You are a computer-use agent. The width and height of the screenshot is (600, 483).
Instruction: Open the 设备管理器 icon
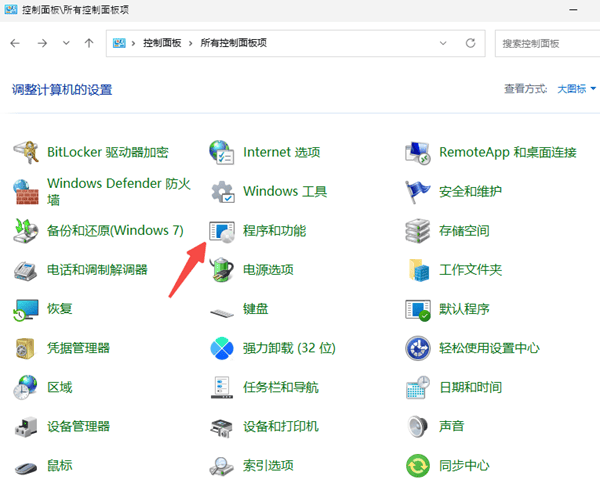[26, 427]
